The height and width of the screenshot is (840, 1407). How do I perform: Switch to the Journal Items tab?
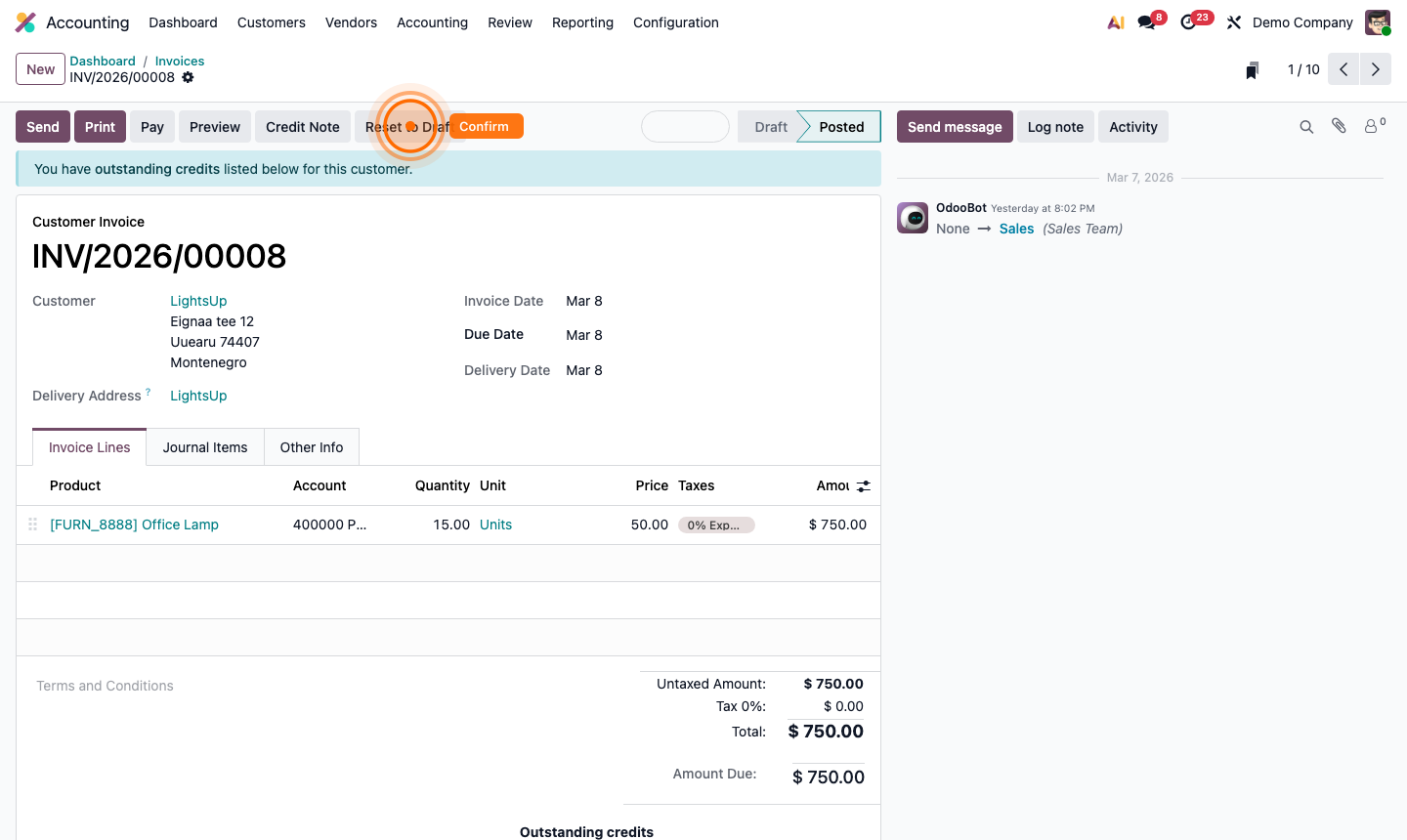204,446
